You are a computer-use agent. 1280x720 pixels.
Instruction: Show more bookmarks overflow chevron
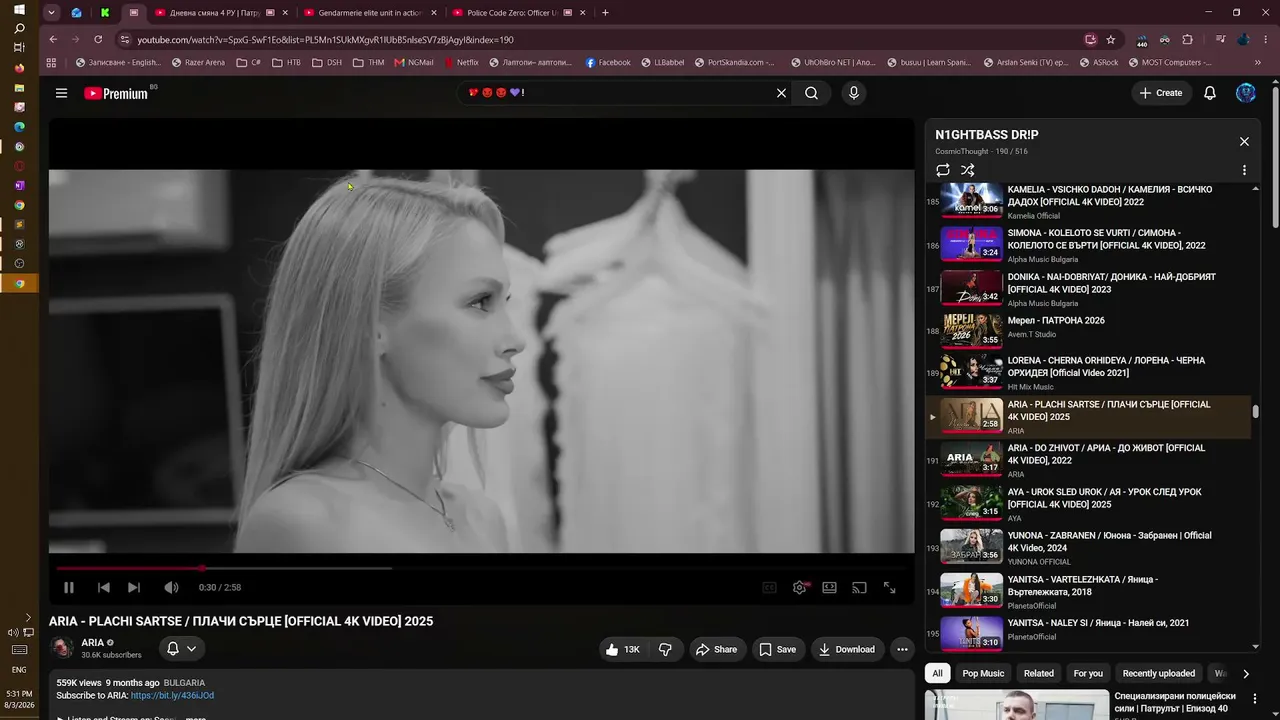[x=1258, y=62]
